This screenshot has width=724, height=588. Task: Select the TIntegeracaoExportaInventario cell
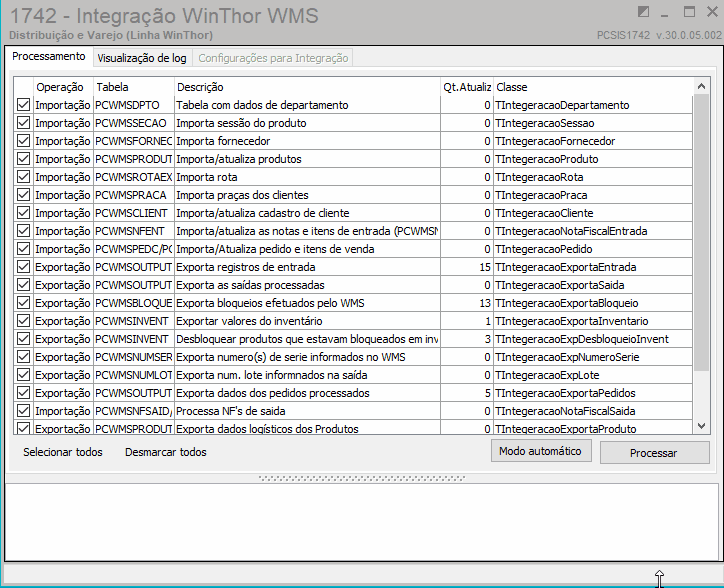593,321
